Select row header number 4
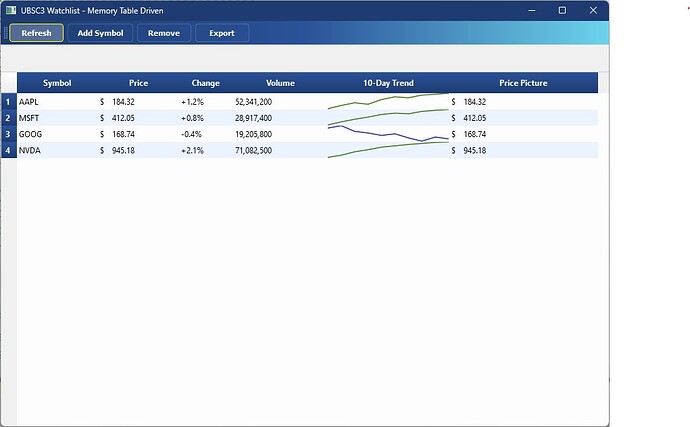The width and height of the screenshot is (690, 427). 8,151
